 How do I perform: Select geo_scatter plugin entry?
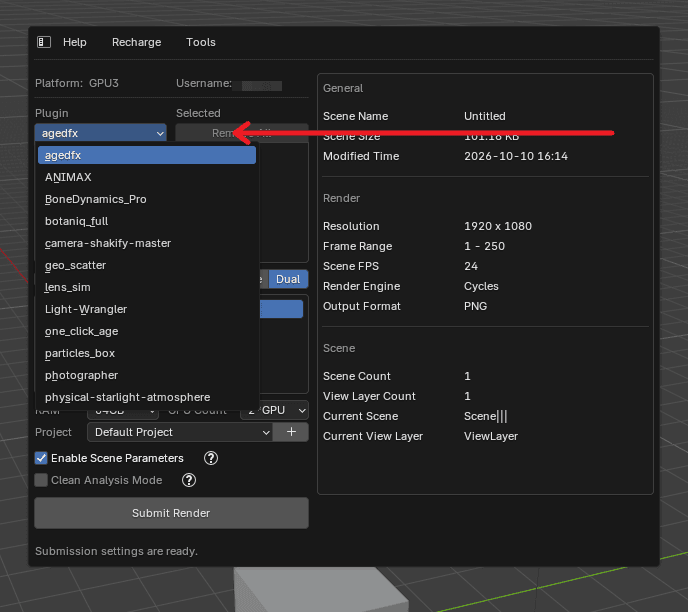coord(147,265)
